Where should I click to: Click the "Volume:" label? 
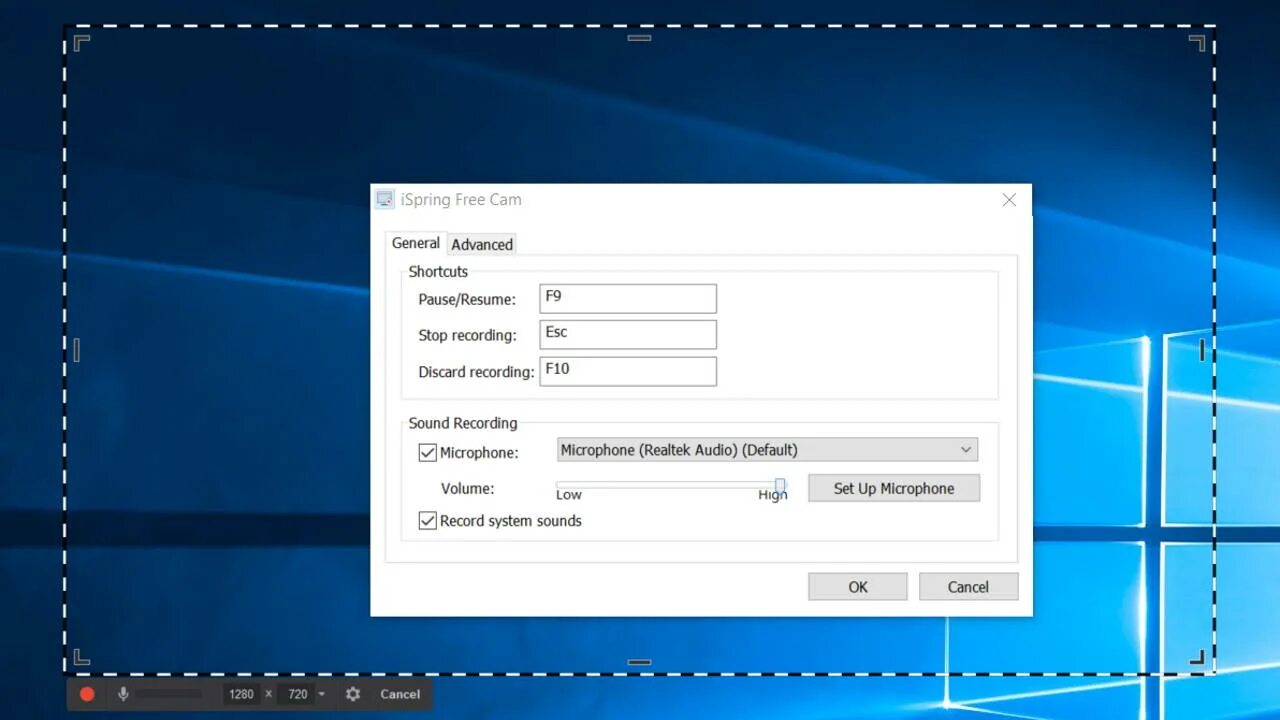[x=468, y=488]
